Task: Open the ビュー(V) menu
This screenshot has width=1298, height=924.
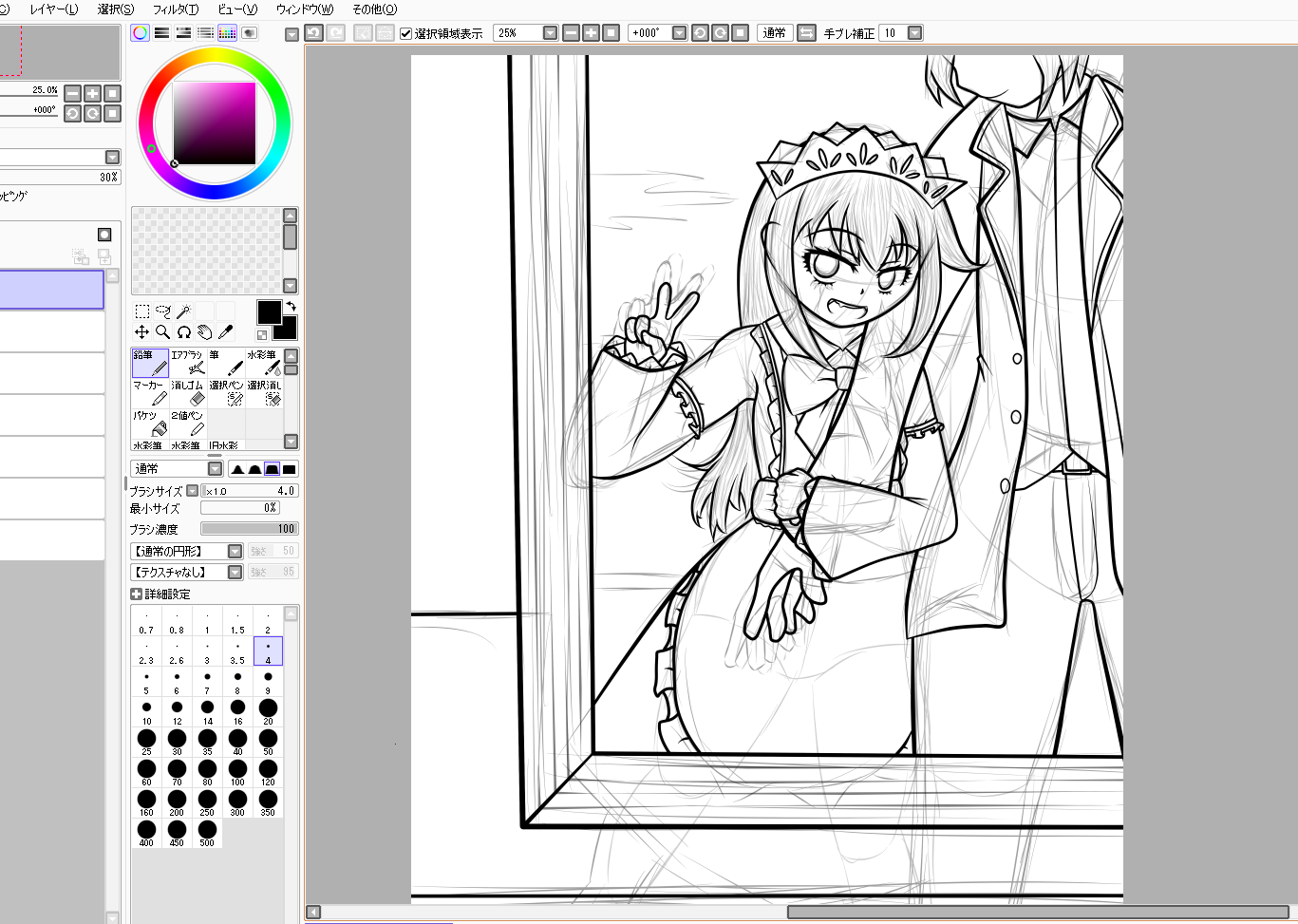Action: point(237,9)
